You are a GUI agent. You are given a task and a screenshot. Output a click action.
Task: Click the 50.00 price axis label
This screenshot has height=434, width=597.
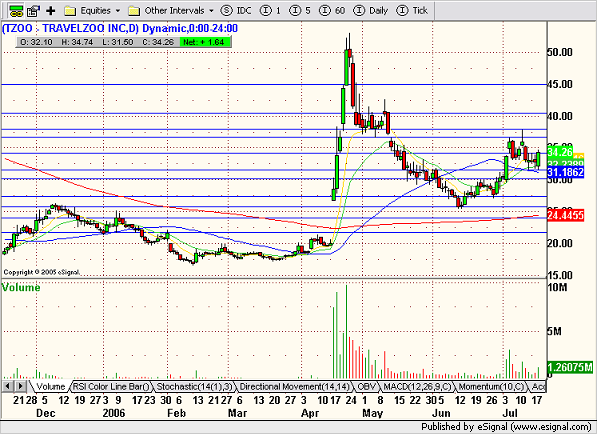[x=560, y=52]
